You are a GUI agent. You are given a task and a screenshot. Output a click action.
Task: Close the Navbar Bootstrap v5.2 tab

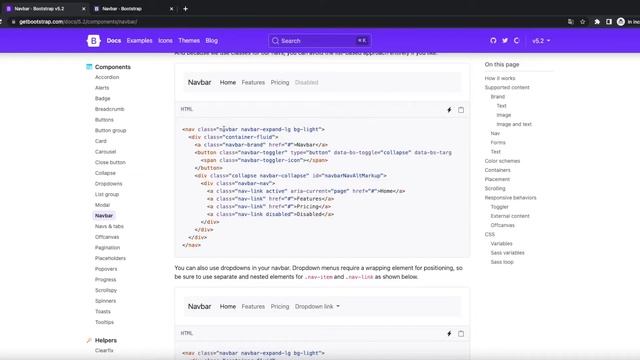pyautogui.click(x=84, y=9)
